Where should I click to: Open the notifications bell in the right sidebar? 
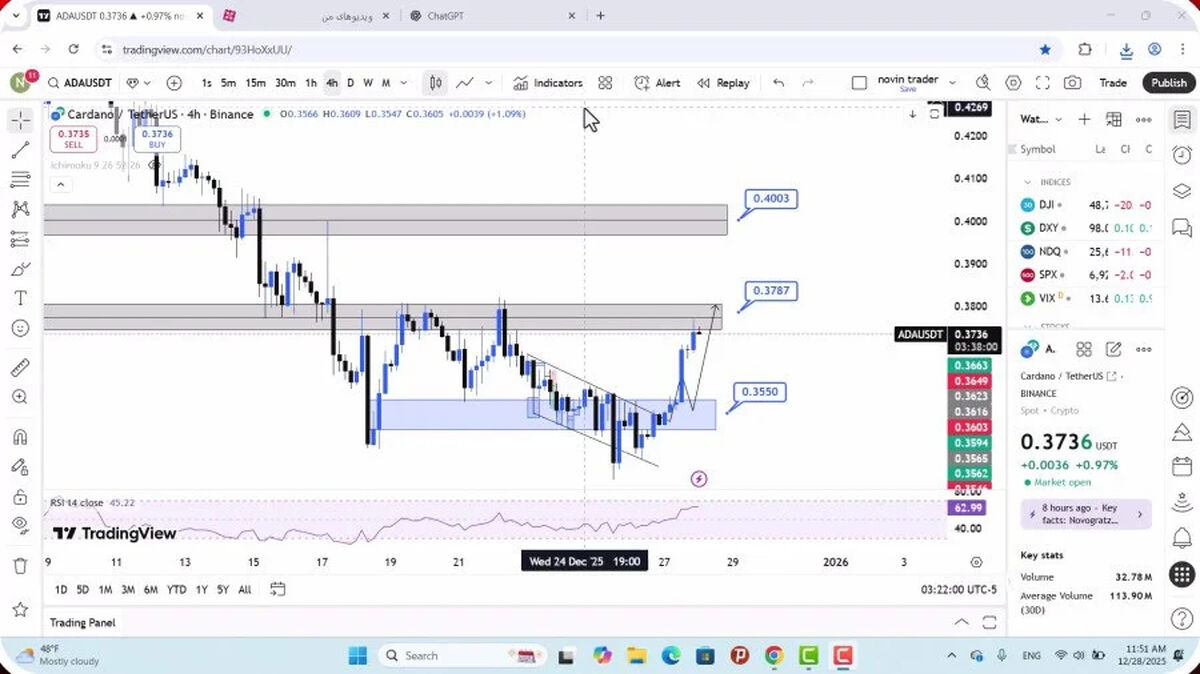(x=1182, y=539)
